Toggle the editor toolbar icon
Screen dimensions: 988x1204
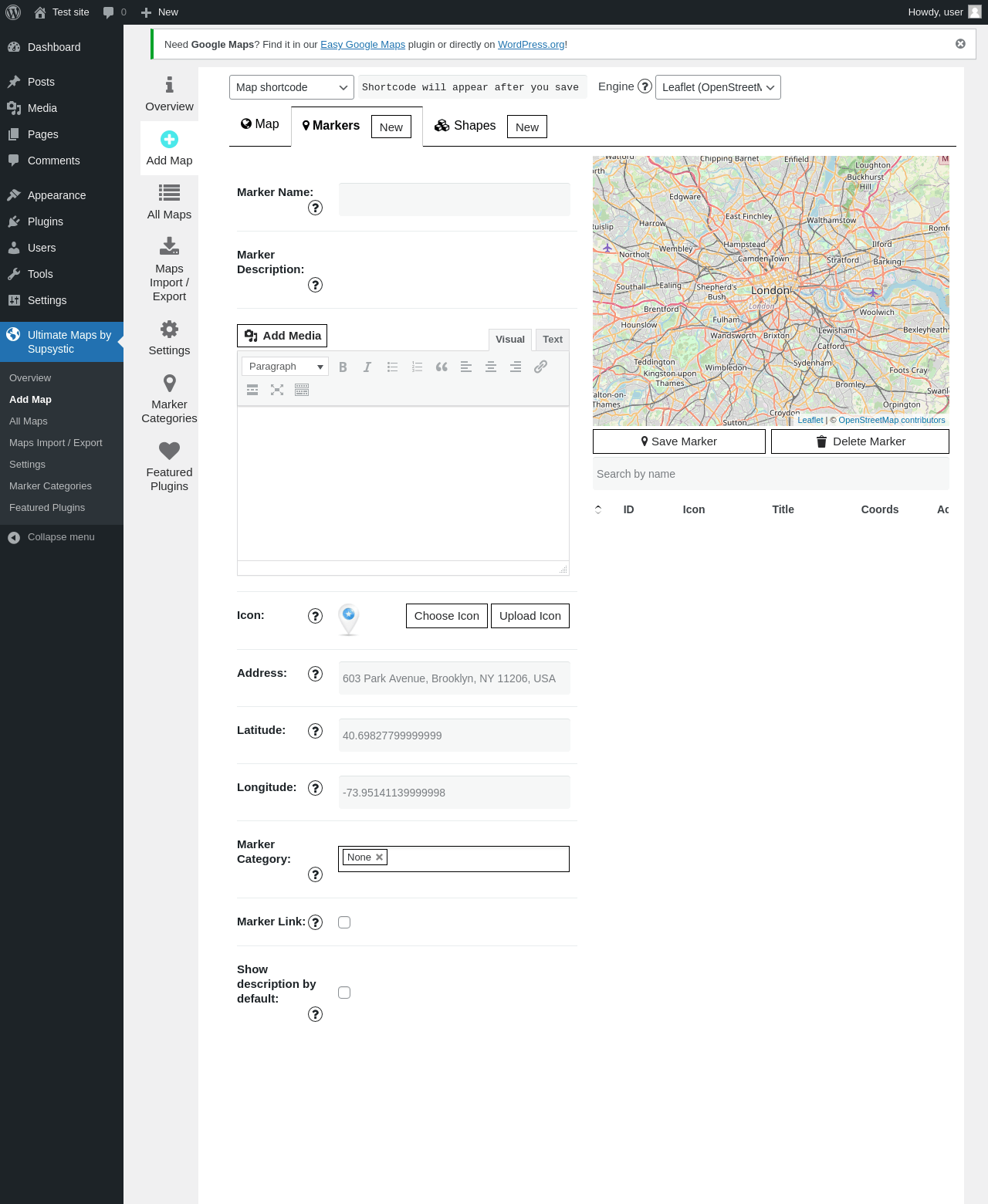pos(302,390)
